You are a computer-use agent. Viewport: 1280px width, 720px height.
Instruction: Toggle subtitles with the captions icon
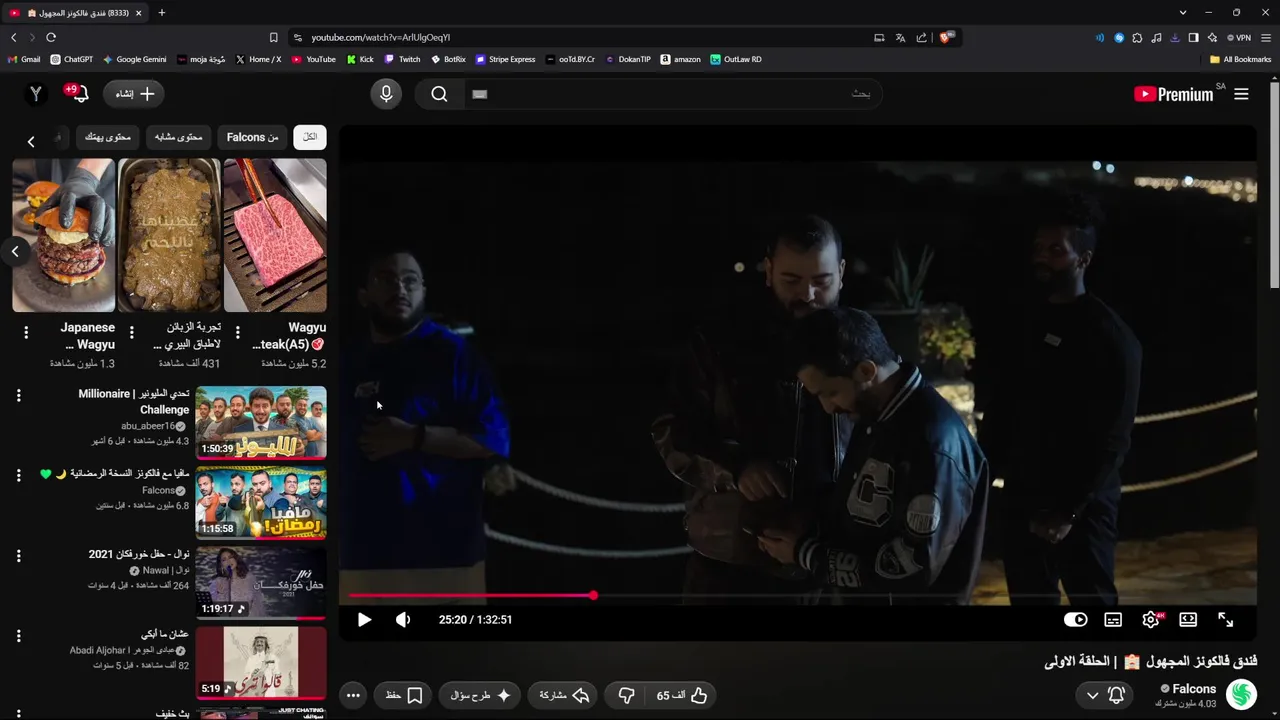click(x=1113, y=620)
